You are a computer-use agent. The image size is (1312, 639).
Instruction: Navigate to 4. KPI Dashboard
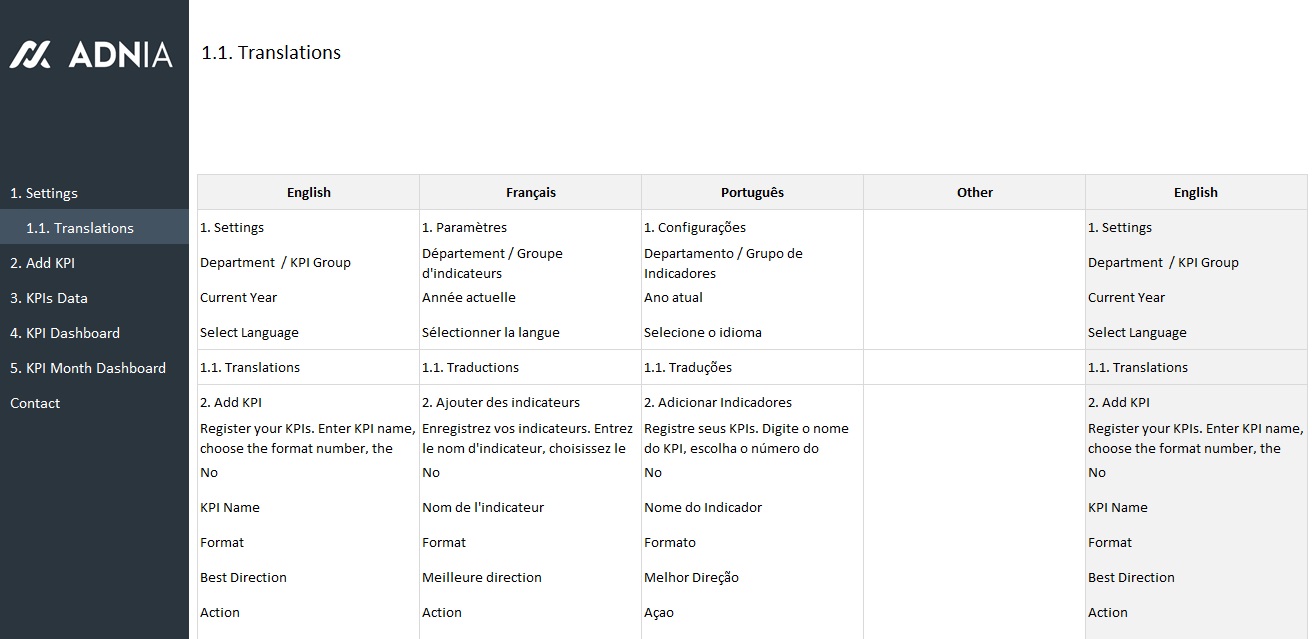pyautogui.click(x=65, y=333)
